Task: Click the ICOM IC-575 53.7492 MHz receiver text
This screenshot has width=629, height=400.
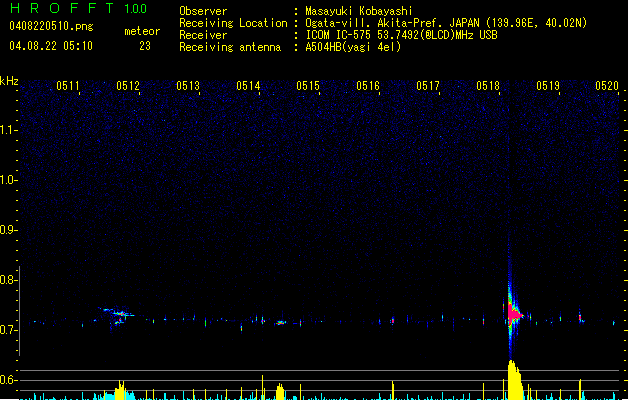Action: pyautogui.click(x=401, y=35)
